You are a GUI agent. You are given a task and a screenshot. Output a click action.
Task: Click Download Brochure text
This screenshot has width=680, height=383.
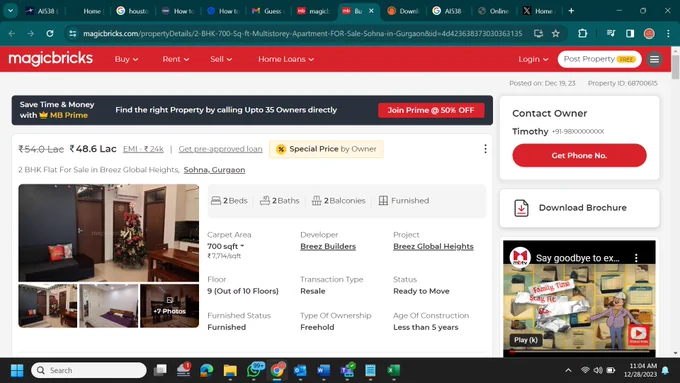[582, 208]
